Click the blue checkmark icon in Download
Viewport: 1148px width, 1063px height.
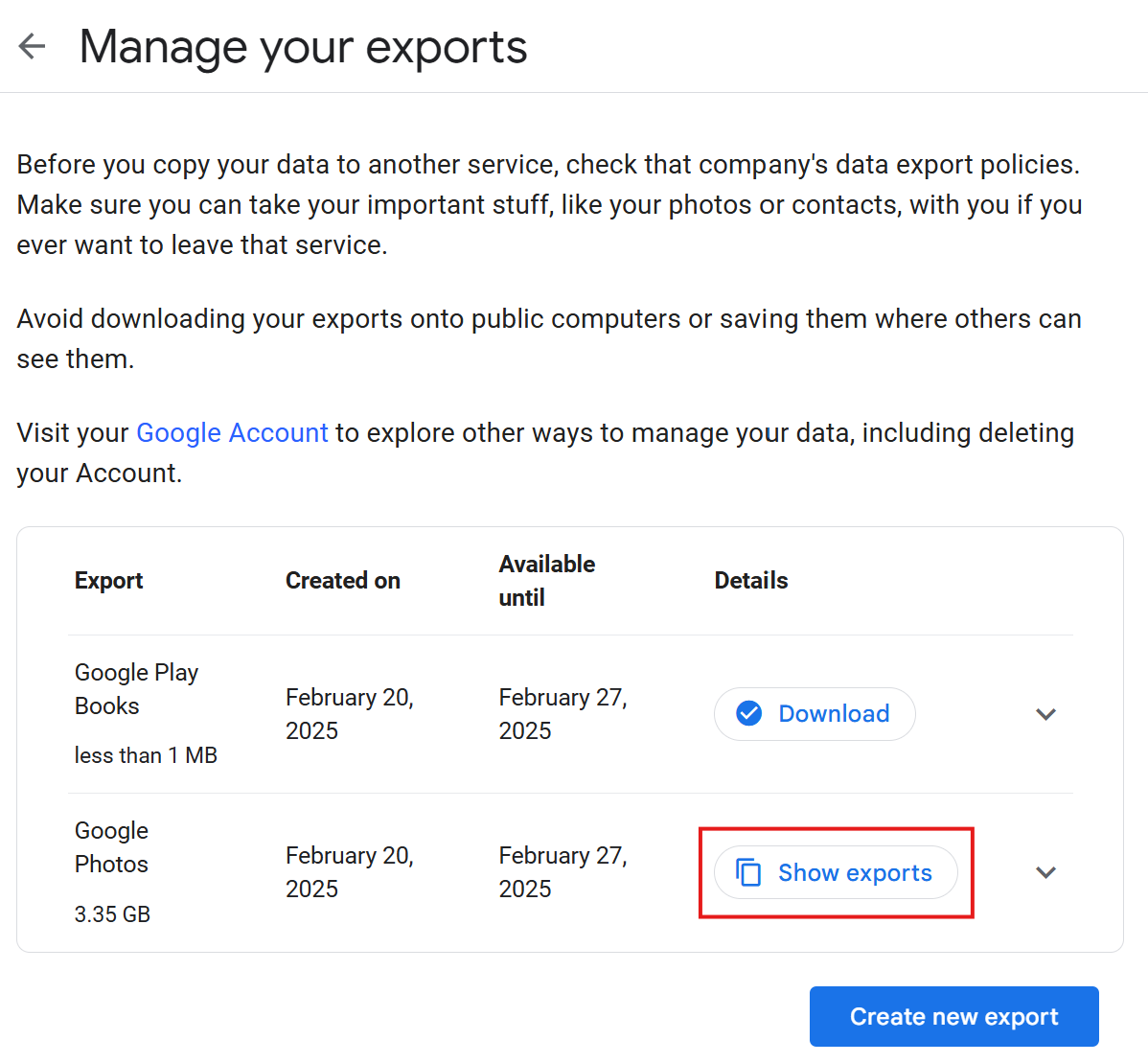click(x=748, y=713)
